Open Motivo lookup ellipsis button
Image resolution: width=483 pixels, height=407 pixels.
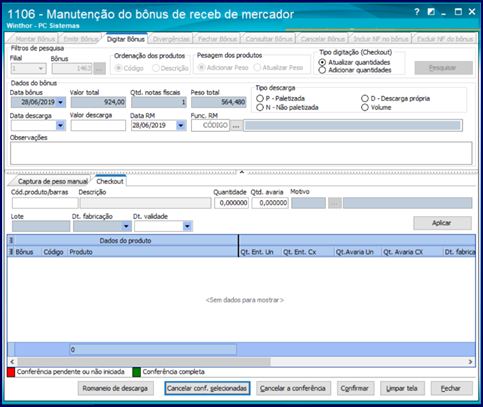[x=335, y=203]
